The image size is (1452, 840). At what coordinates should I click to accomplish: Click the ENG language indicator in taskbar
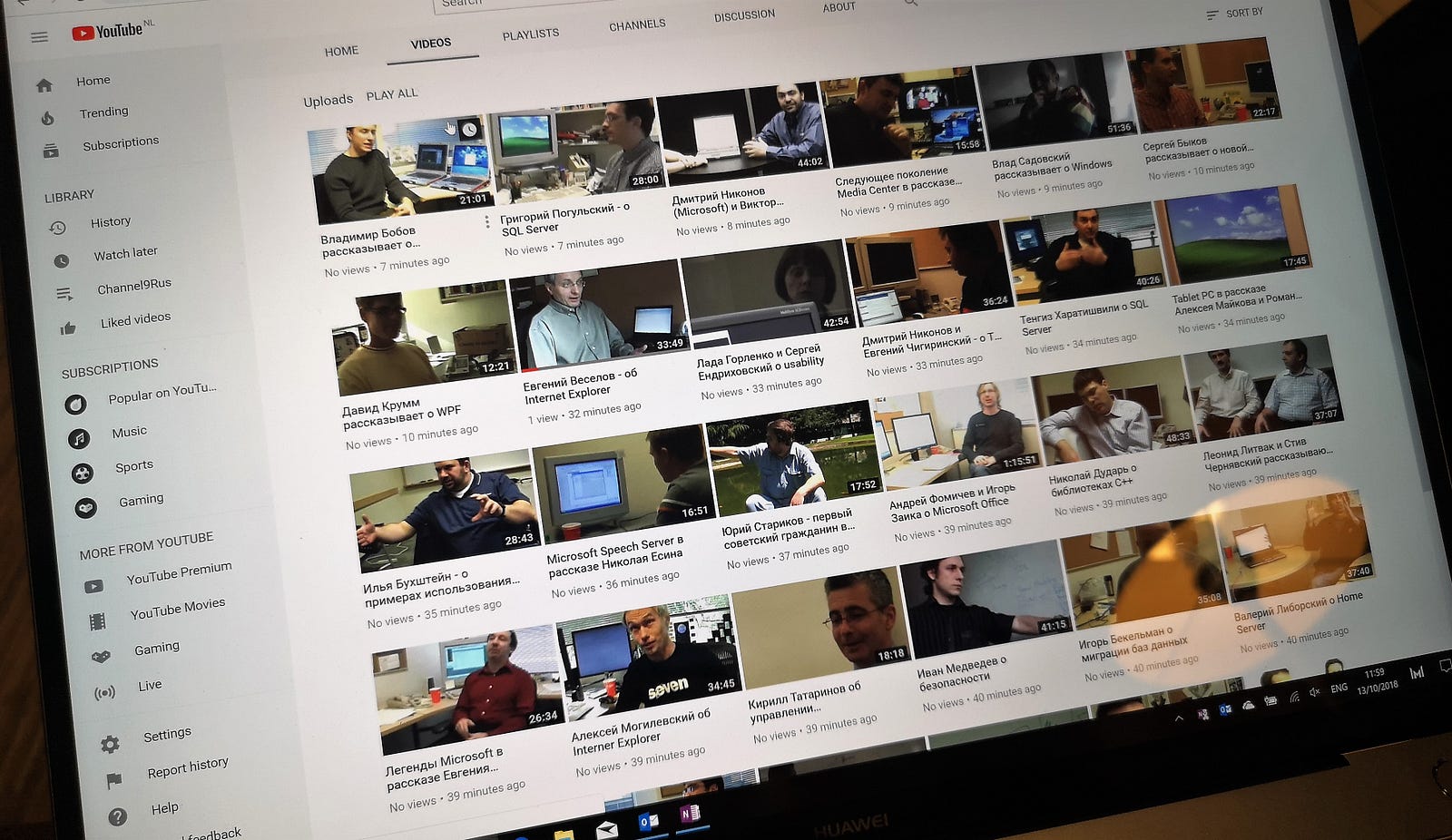[x=1339, y=689]
